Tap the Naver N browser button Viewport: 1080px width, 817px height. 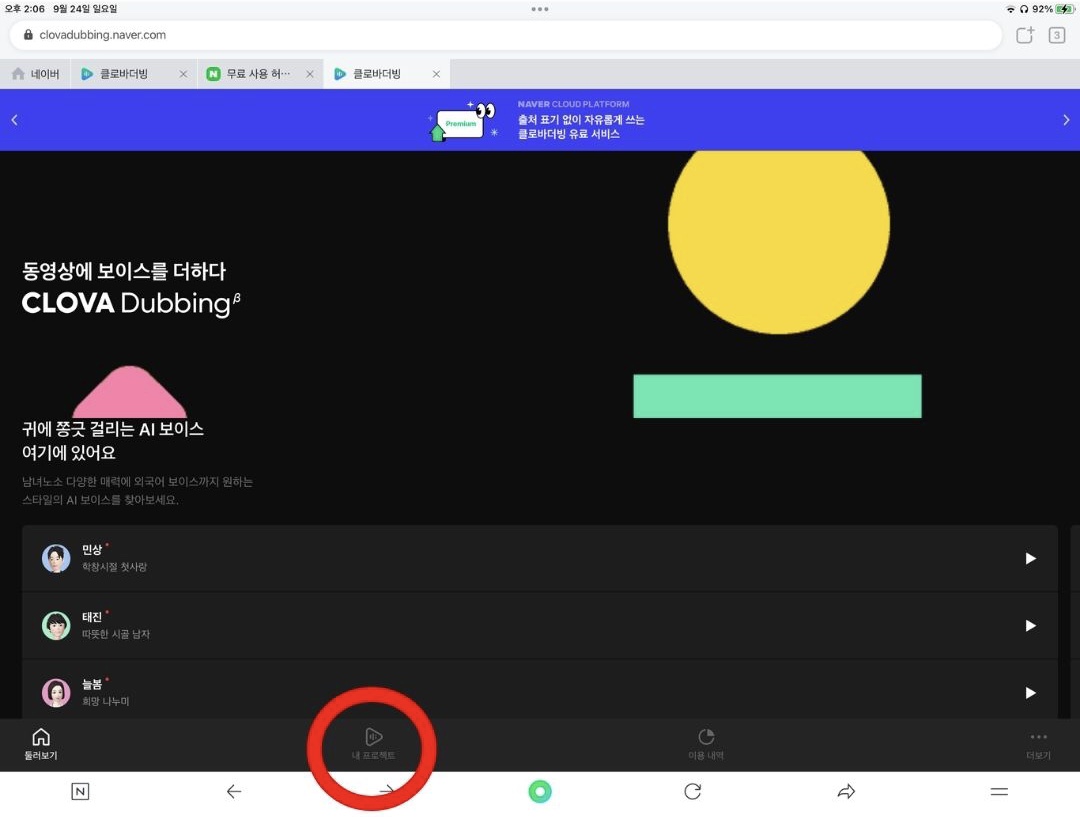[x=80, y=792]
